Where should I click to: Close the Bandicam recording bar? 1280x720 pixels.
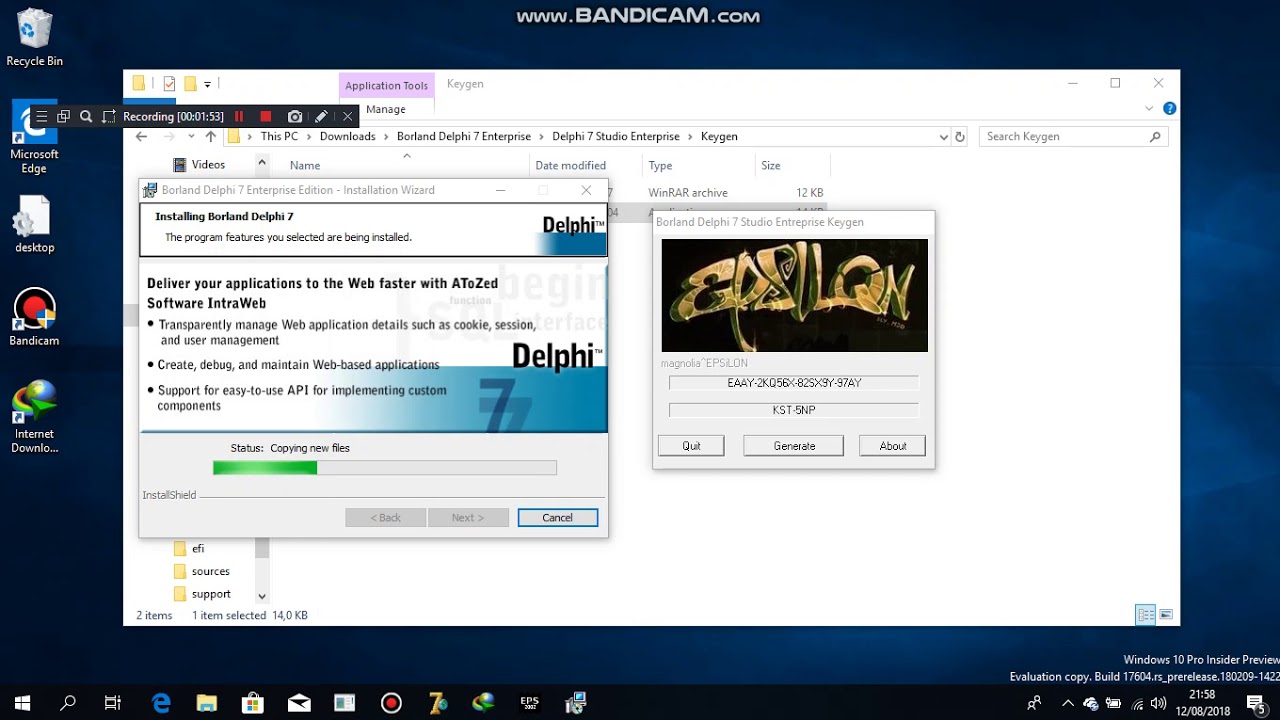pos(347,117)
